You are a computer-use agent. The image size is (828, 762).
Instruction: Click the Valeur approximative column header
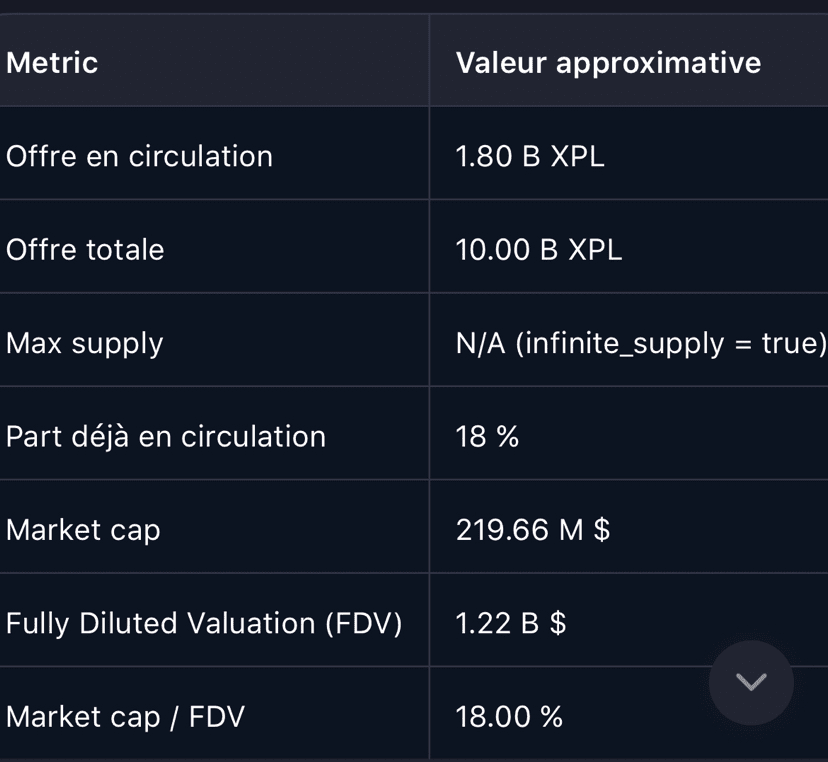tap(608, 63)
